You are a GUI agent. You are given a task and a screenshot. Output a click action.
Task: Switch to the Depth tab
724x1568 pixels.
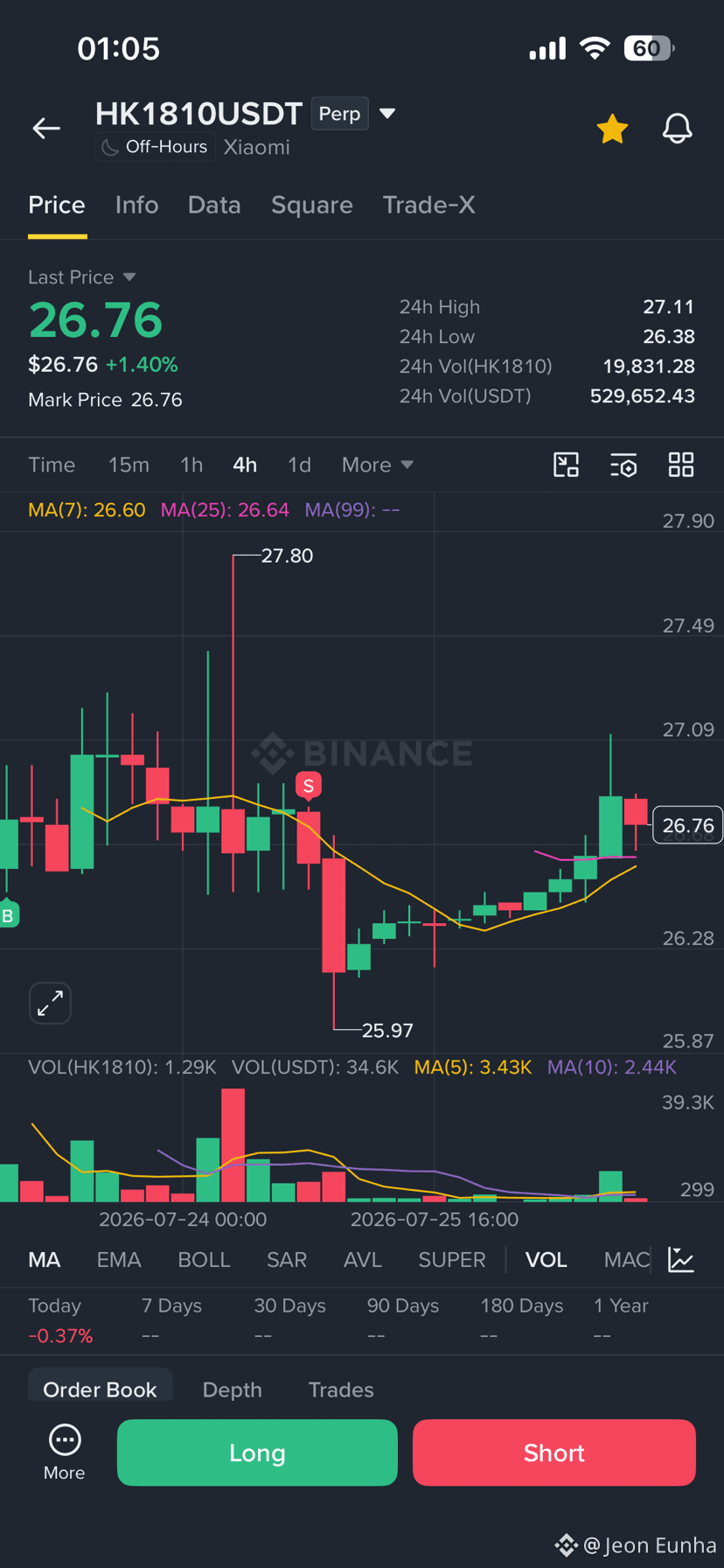click(x=233, y=1389)
